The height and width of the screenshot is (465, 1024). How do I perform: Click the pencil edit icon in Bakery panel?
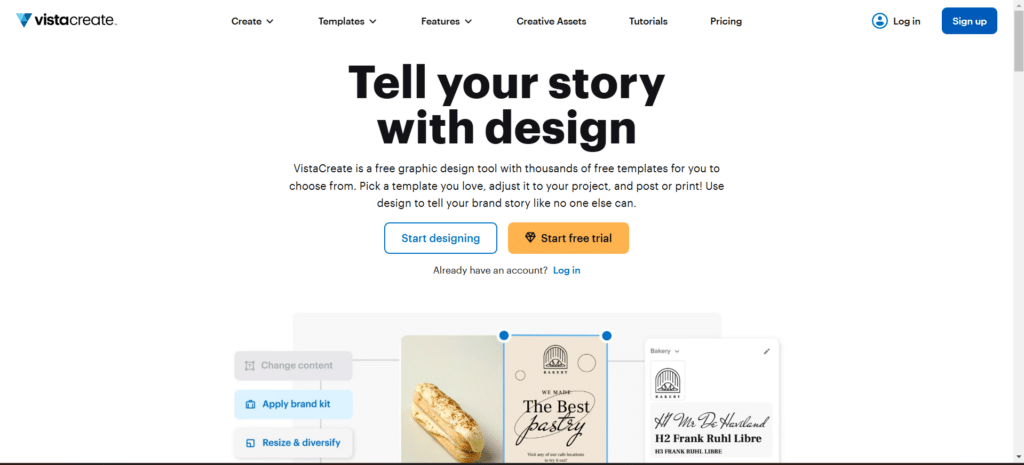click(x=767, y=351)
